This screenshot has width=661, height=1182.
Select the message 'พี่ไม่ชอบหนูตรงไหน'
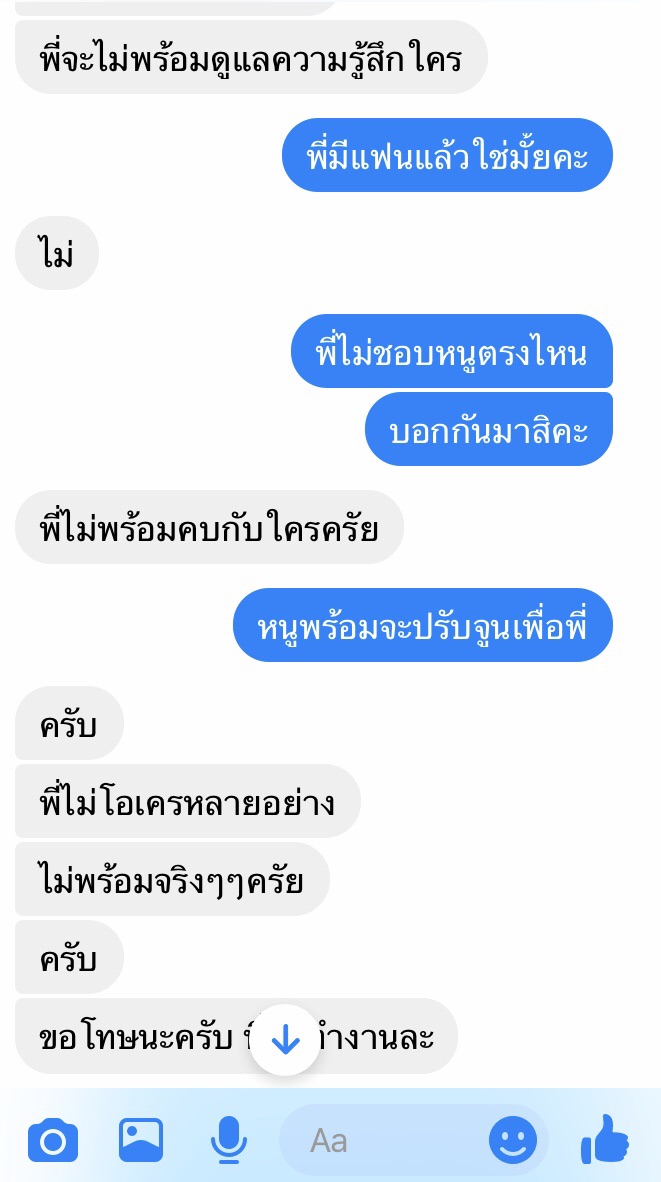452,351
